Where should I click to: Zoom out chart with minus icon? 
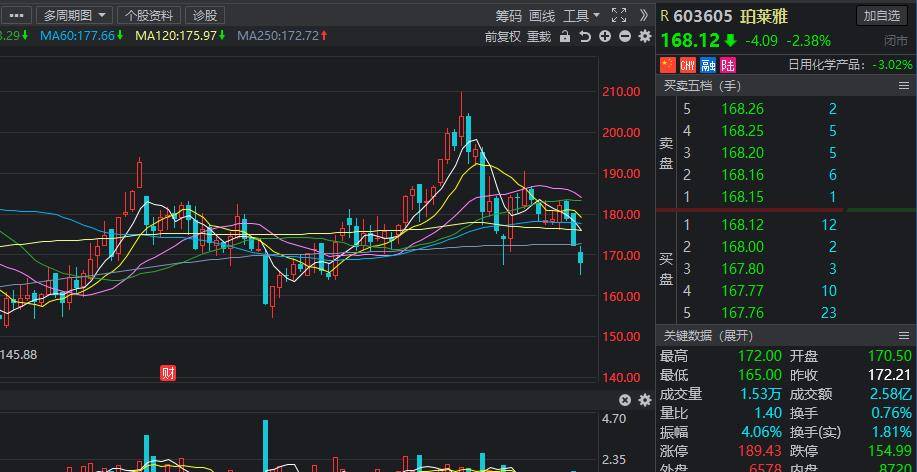(x=625, y=36)
